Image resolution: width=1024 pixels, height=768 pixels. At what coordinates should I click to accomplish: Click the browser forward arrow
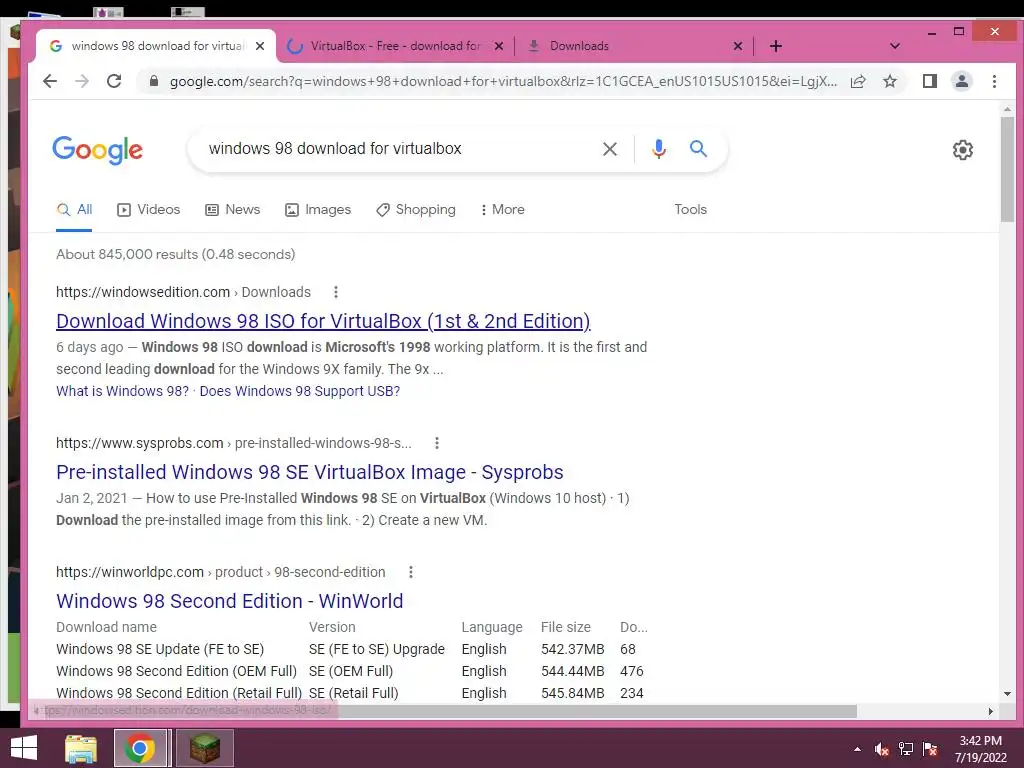(82, 81)
